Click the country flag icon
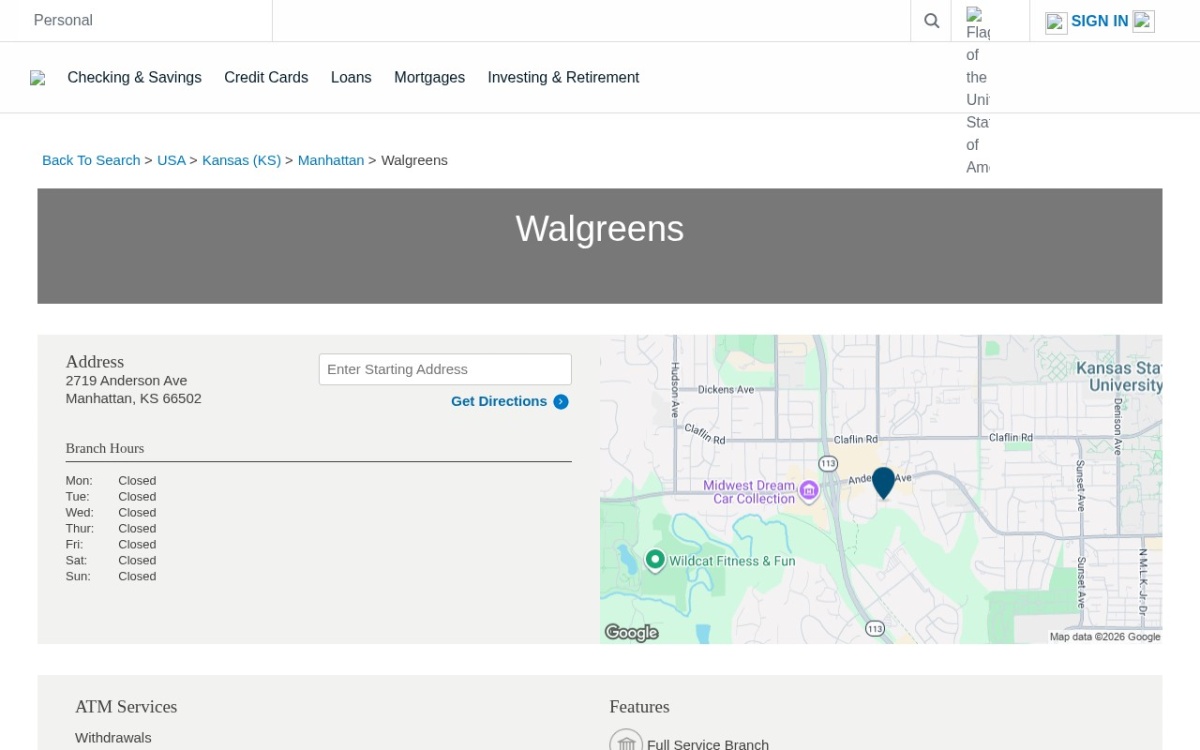 [x=978, y=90]
